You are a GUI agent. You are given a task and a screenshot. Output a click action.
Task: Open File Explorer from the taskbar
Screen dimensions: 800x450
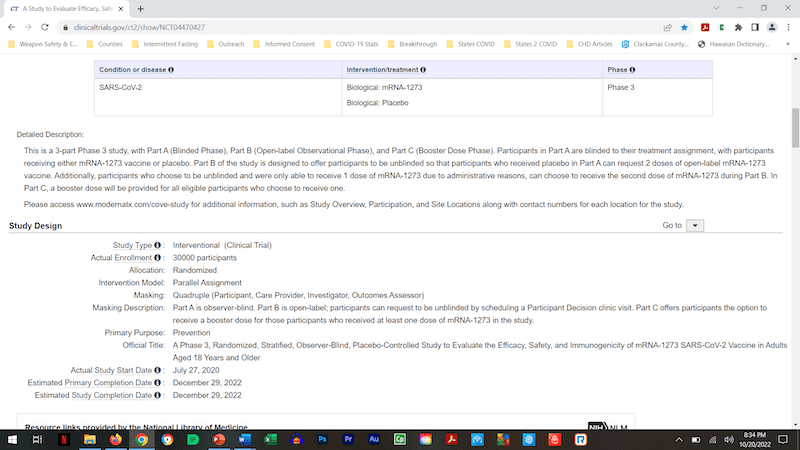(90, 440)
